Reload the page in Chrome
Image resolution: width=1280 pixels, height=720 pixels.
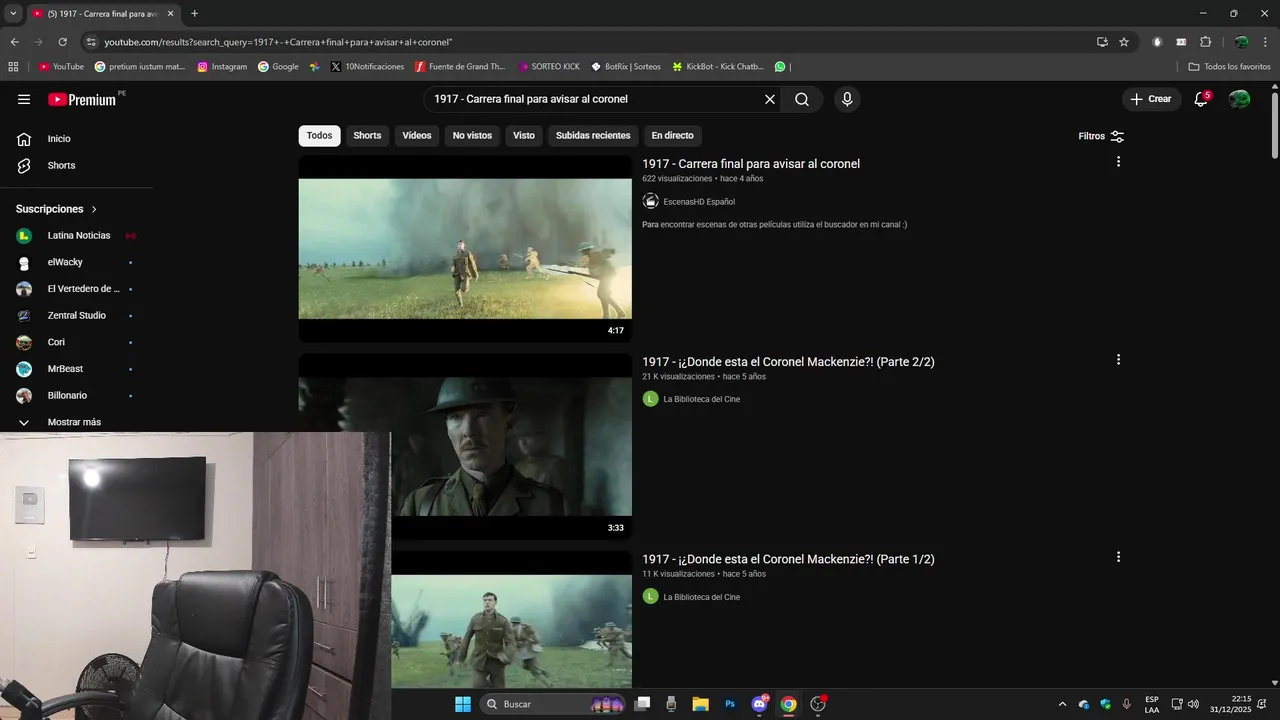62,42
